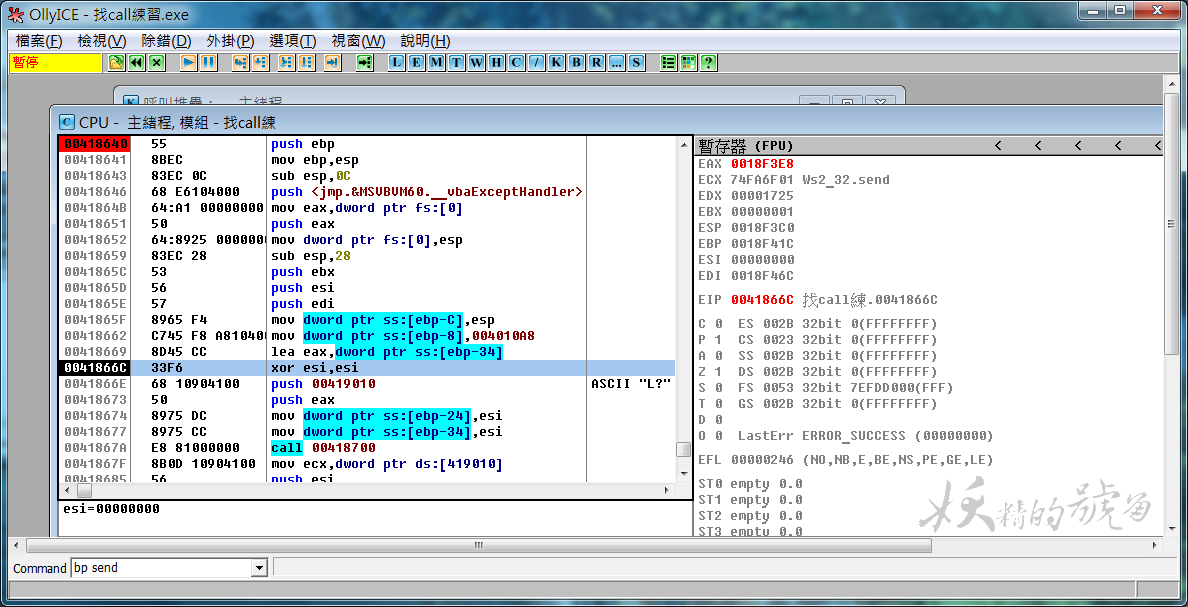The height and width of the screenshot is (607, 1188).
Task: Click the Restart program rewind icon
Action: pos(137,62)
